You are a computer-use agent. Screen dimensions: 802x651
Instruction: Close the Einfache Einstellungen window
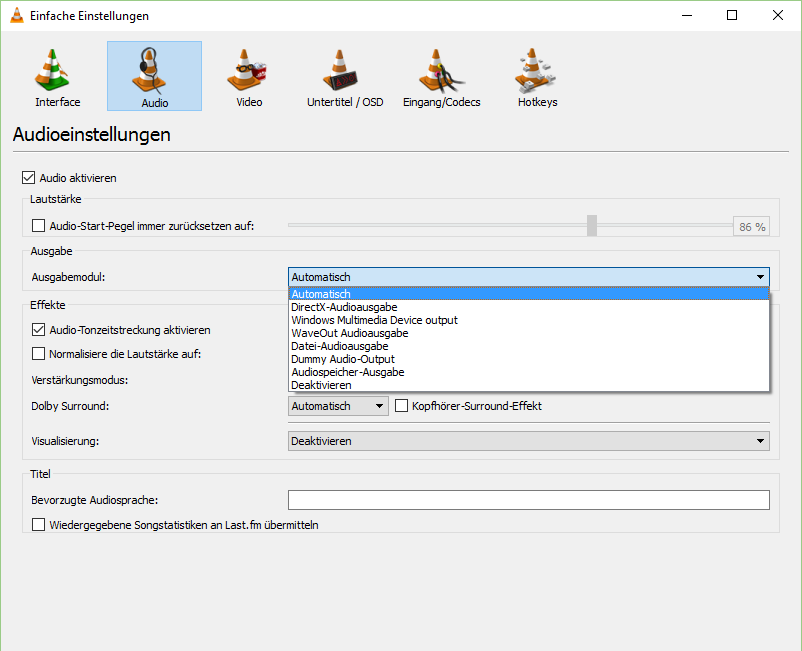click(777, 15)
